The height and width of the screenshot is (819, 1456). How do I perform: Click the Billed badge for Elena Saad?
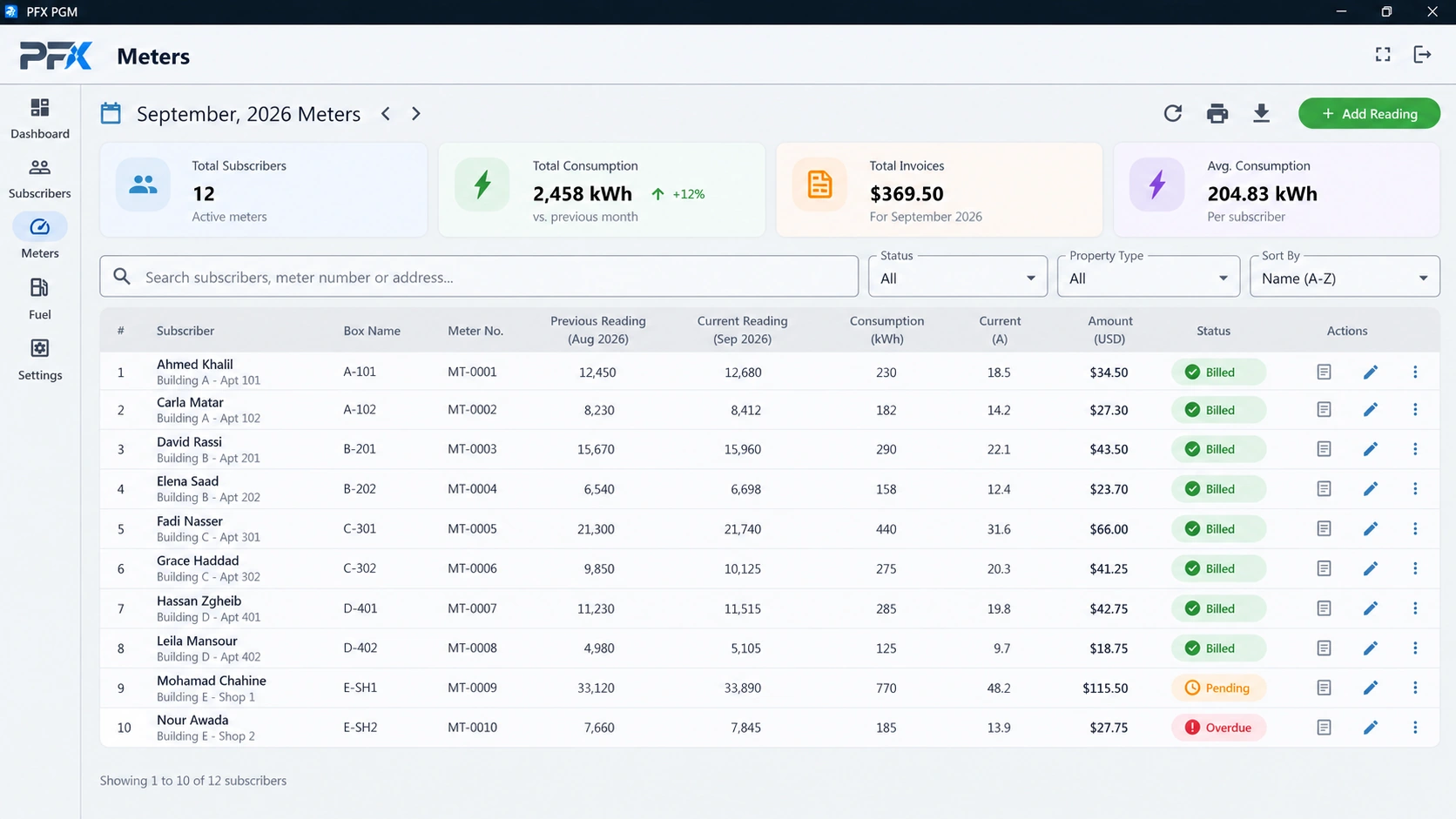[1218, 489]
